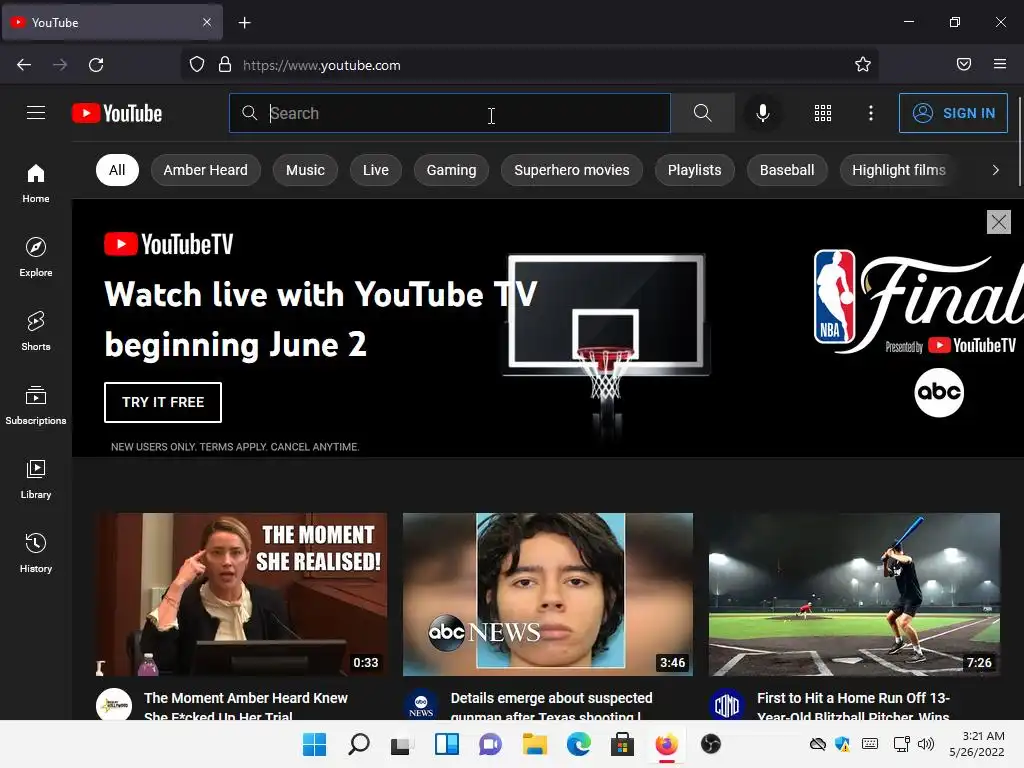Viewport: 1024px width, 768px height.
Task: Open the ABC News channel avatar
Action: (421, 705)
